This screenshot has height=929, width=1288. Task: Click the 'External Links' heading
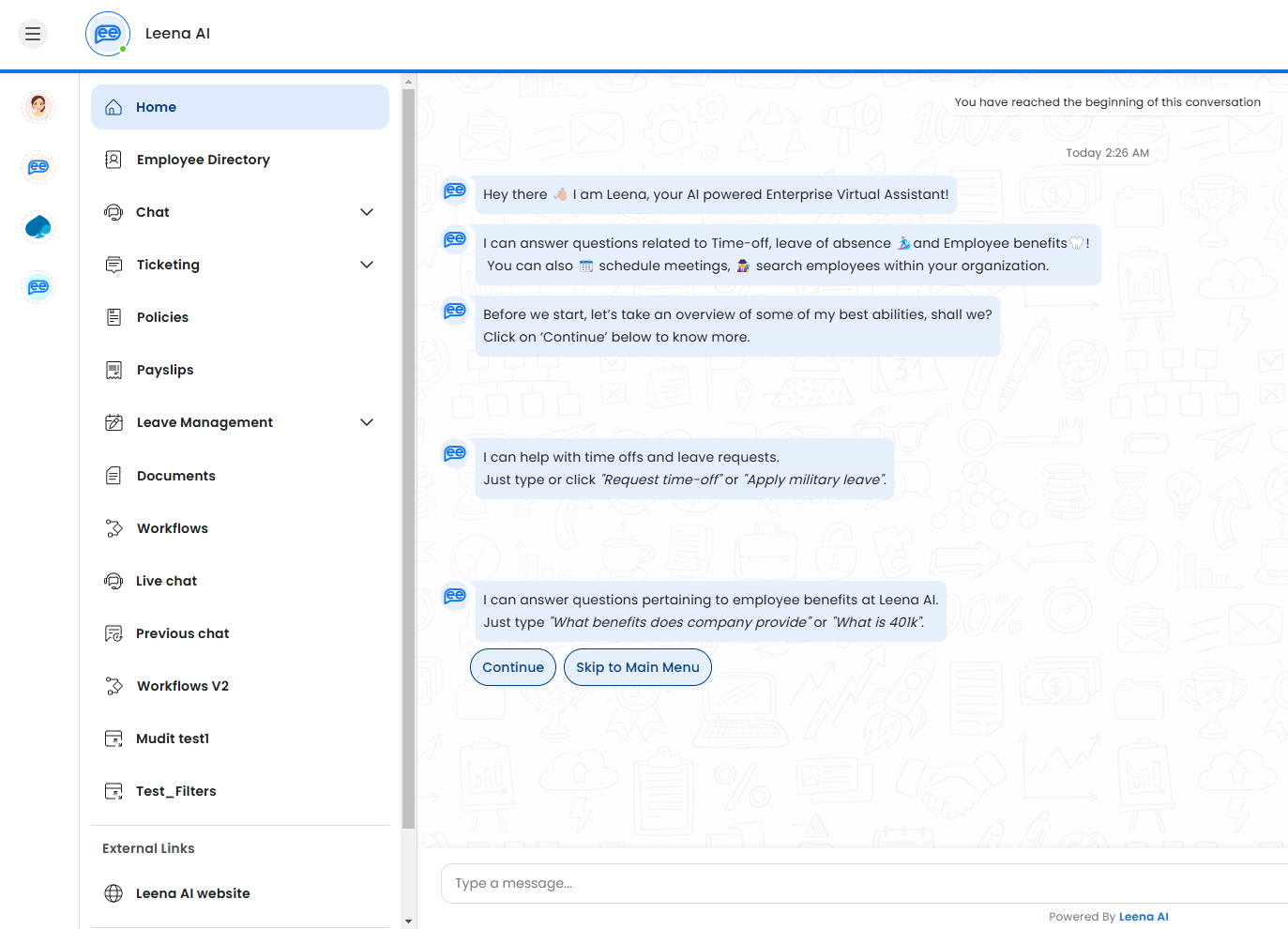click(148, 848)
